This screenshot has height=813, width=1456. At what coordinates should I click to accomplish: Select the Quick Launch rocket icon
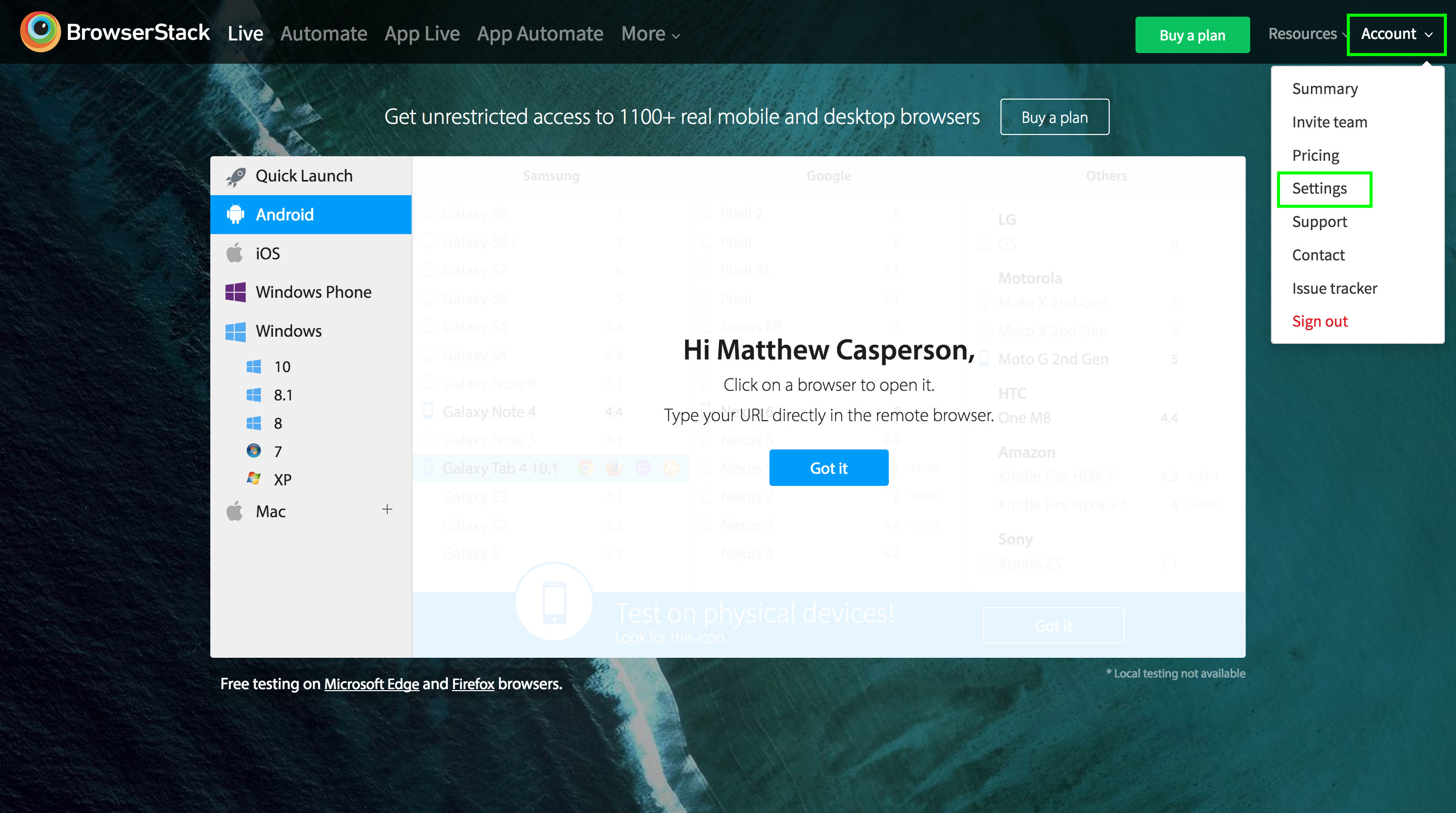coord(235,176)
